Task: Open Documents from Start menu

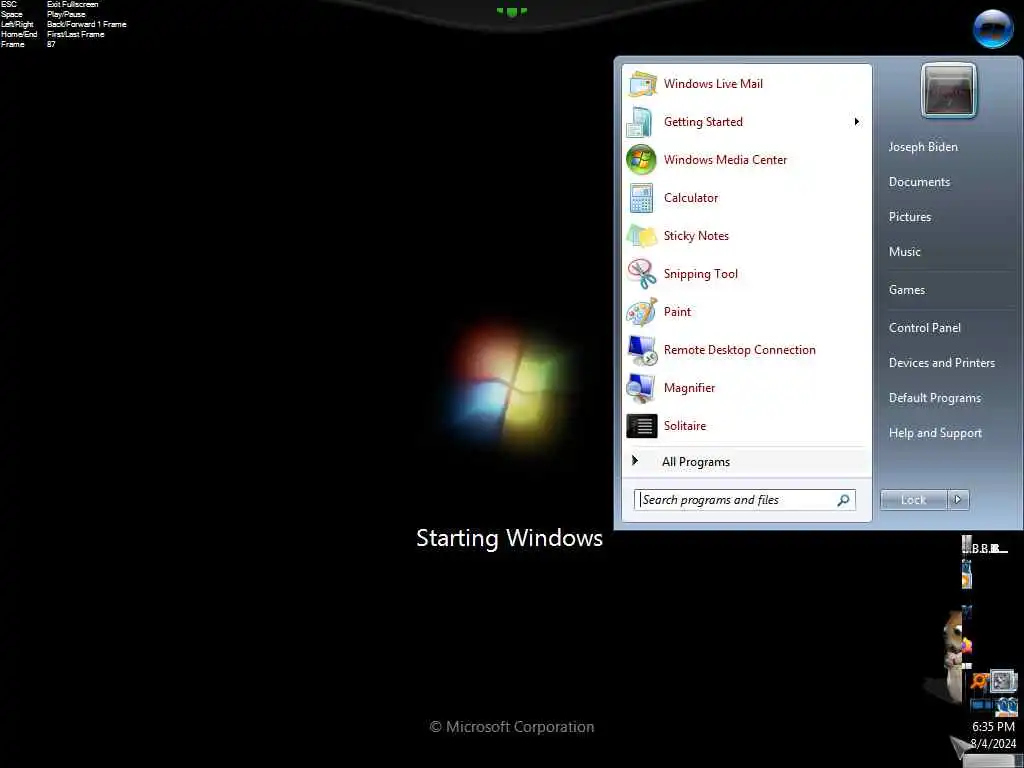Action: pos(919,182)
